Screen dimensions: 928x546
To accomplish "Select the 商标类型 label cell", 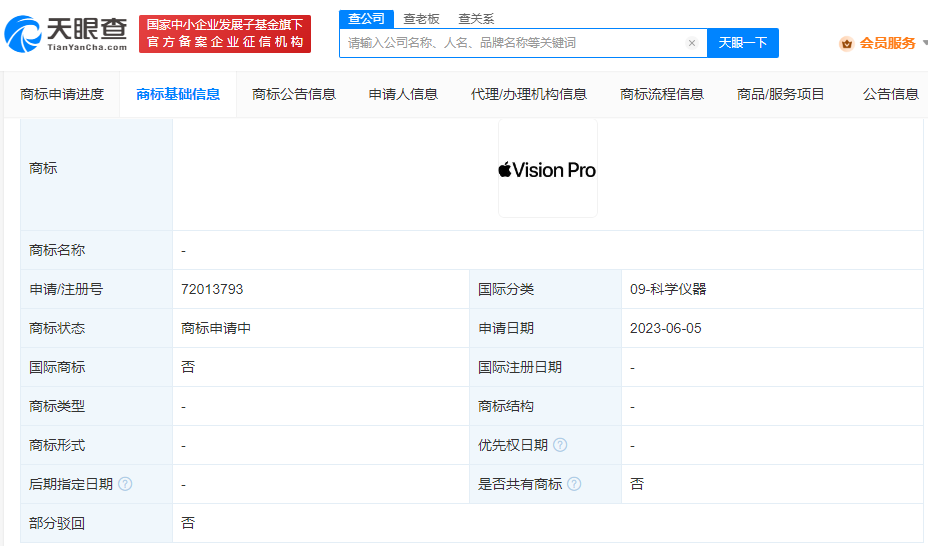I will click(x=96, y=406).
